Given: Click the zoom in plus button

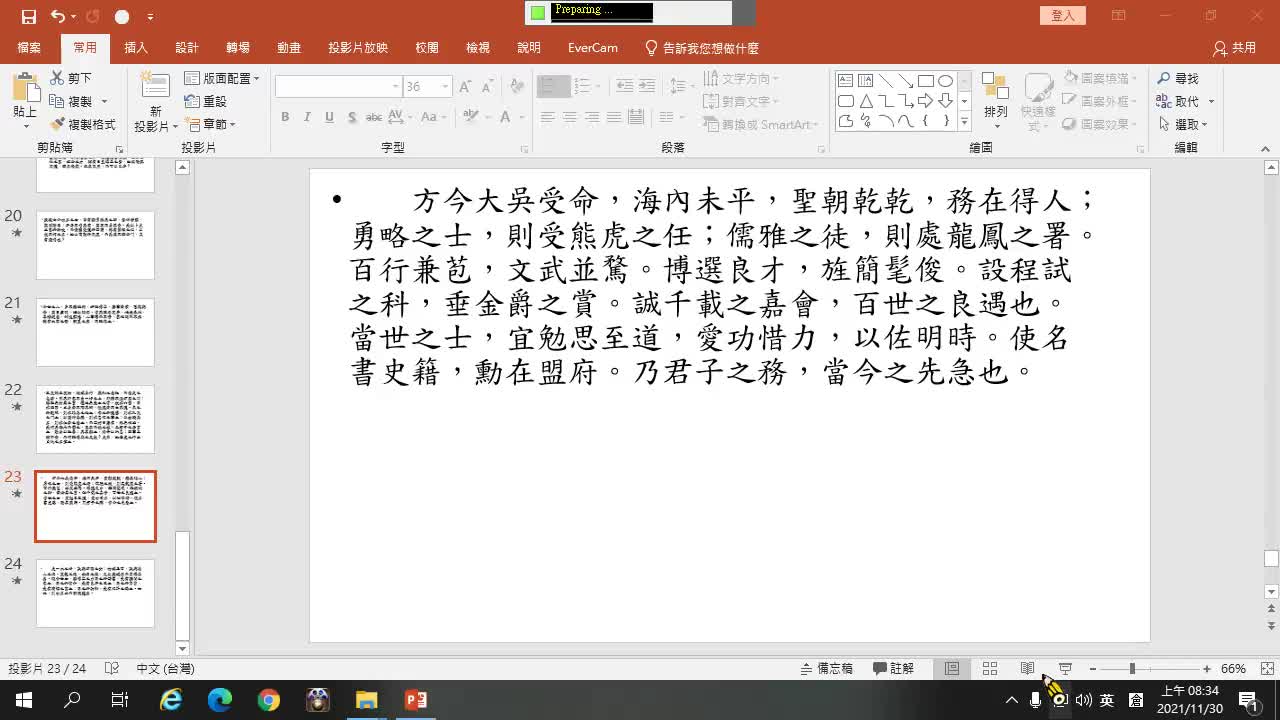Looking at the screenshot, I should (1207, 668).
